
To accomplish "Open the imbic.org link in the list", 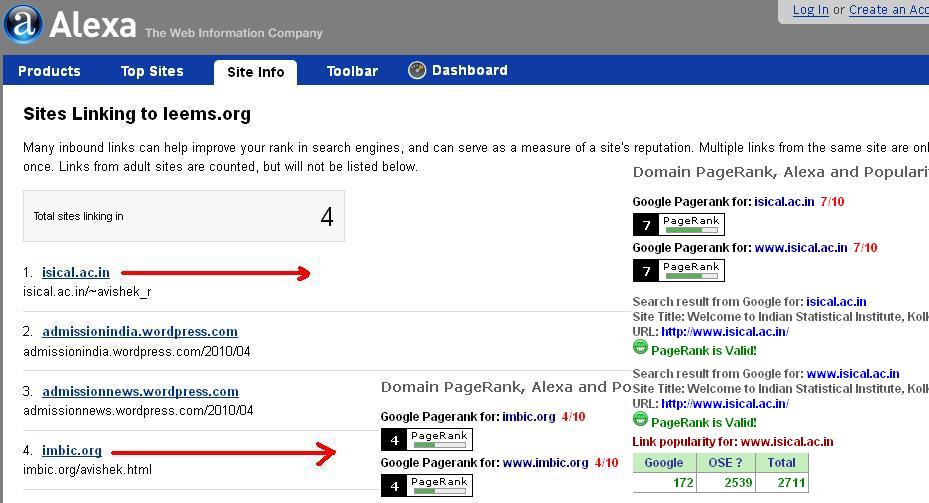I will pyautogui.click(x=72, y=451).
